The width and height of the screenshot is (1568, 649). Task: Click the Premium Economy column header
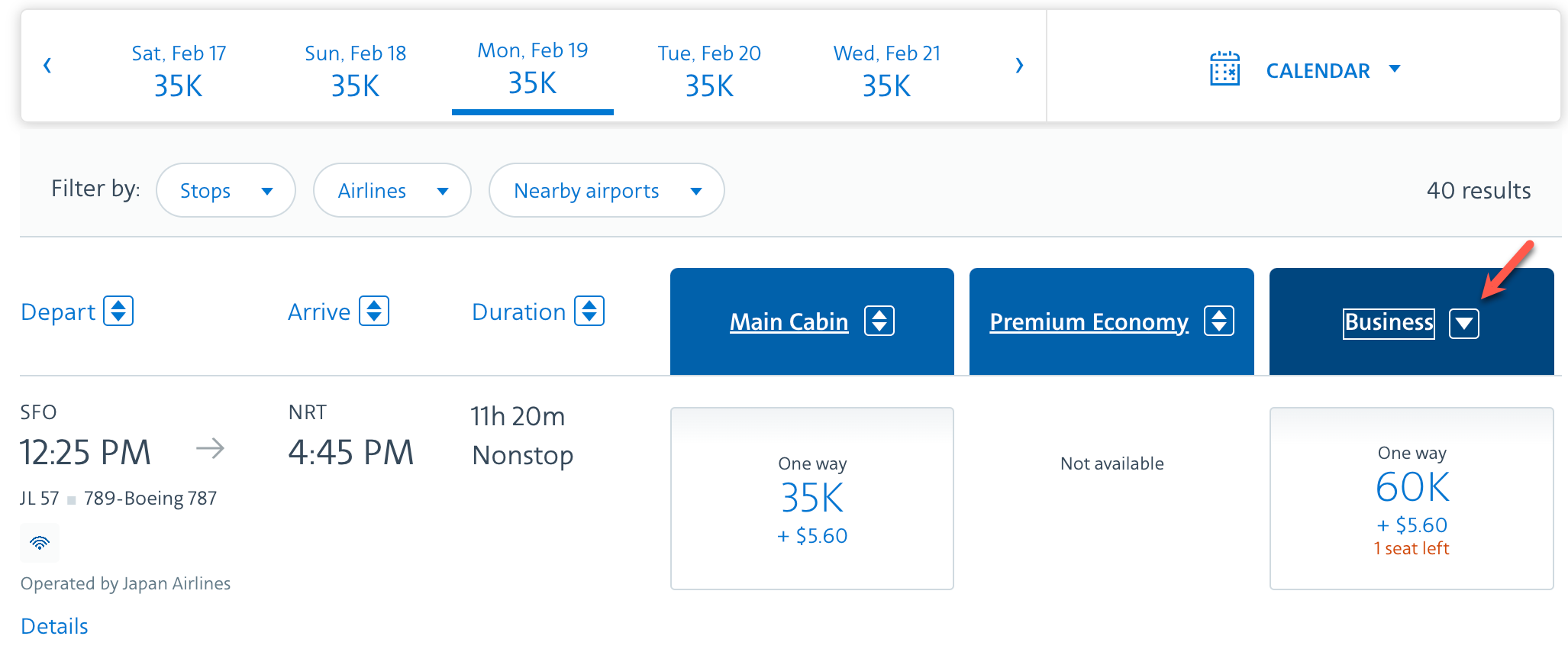[x=1089, y=321]
